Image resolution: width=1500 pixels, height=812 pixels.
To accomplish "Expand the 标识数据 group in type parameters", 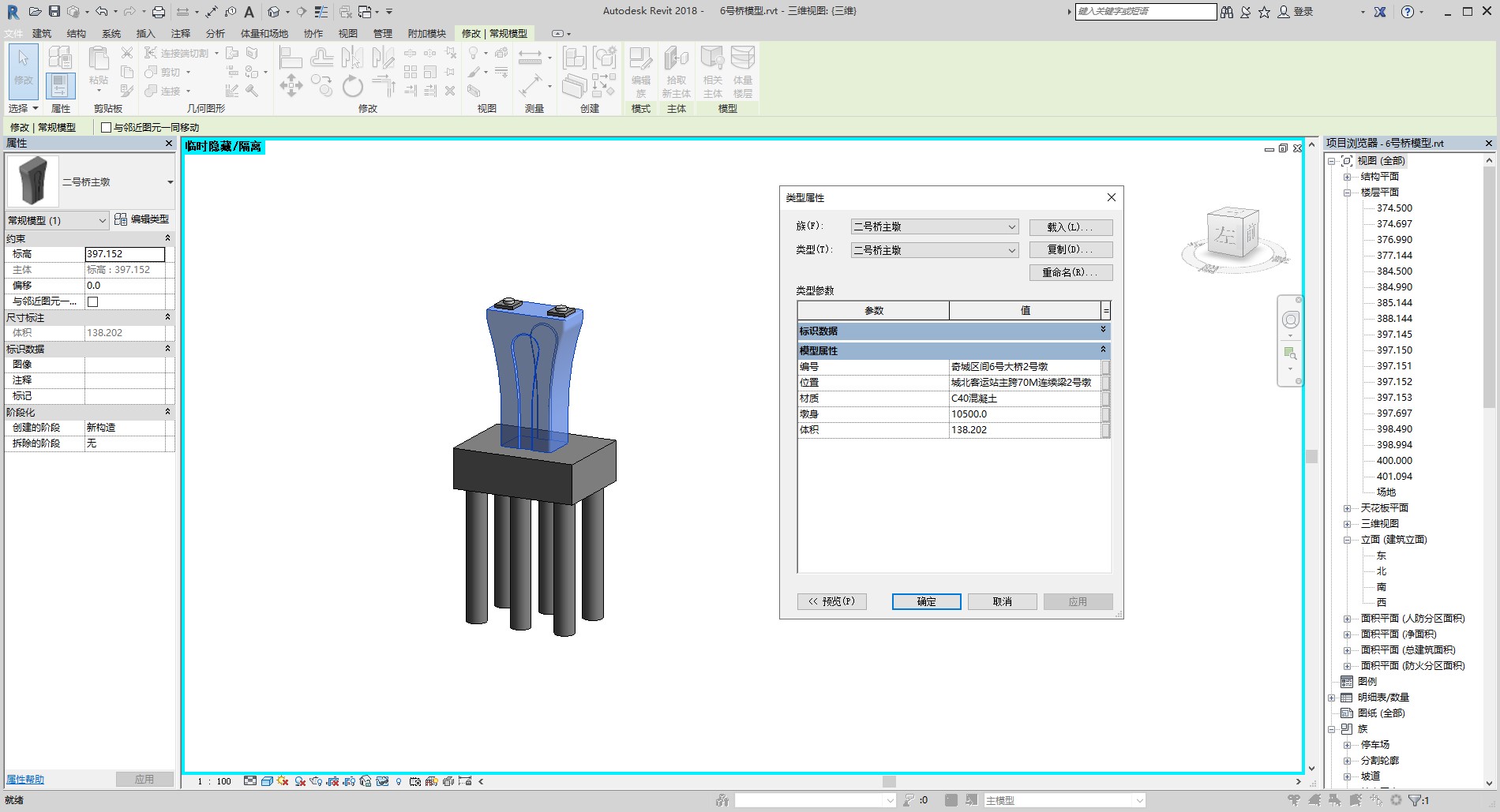I will pos(1103,330).
